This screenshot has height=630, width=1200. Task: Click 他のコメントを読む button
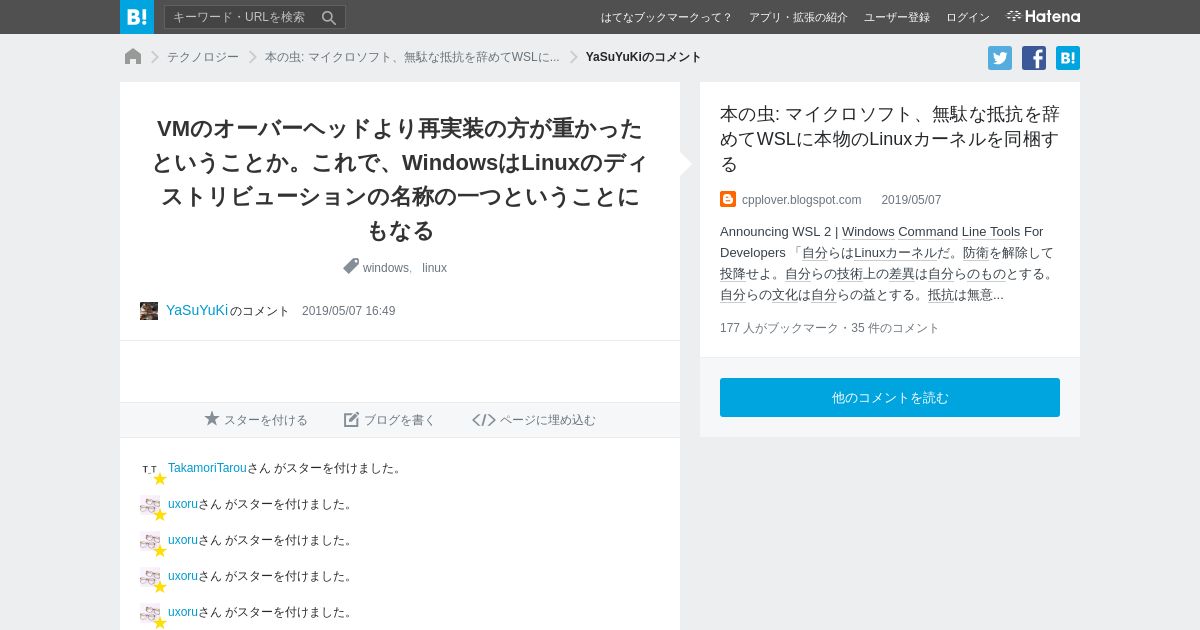[890, 397]
